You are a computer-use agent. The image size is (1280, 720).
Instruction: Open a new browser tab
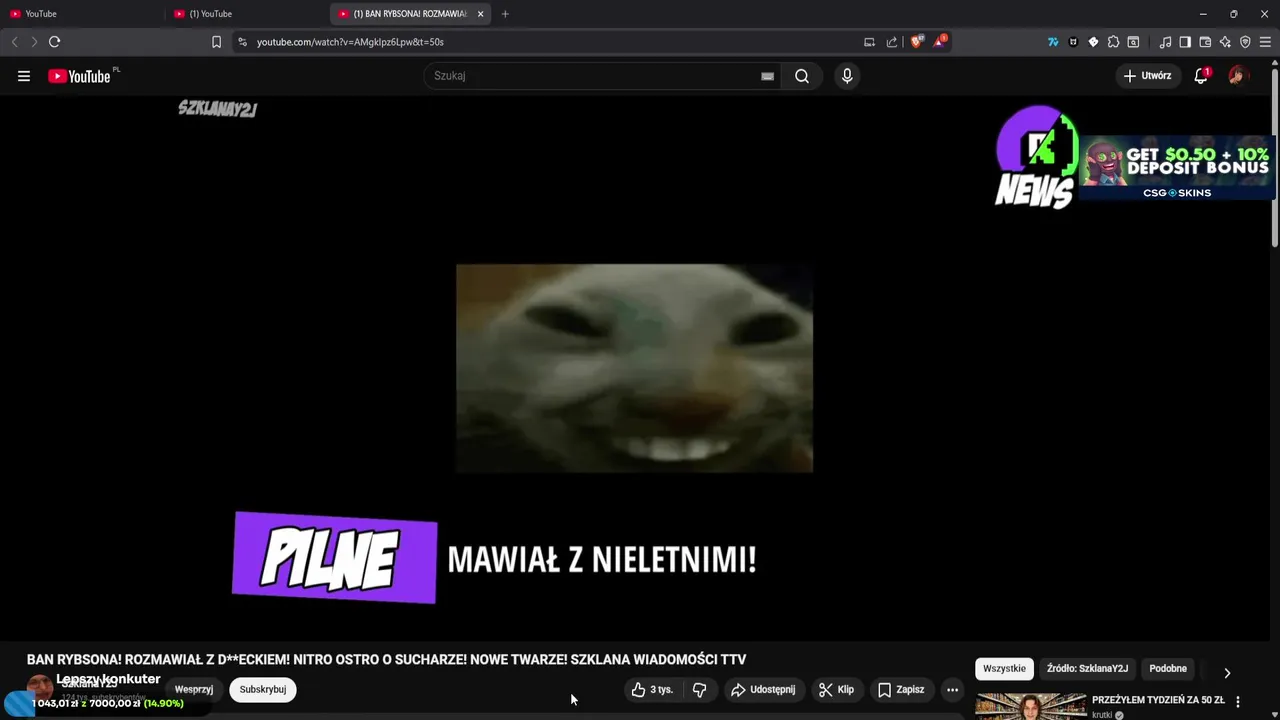click(505, 14)
